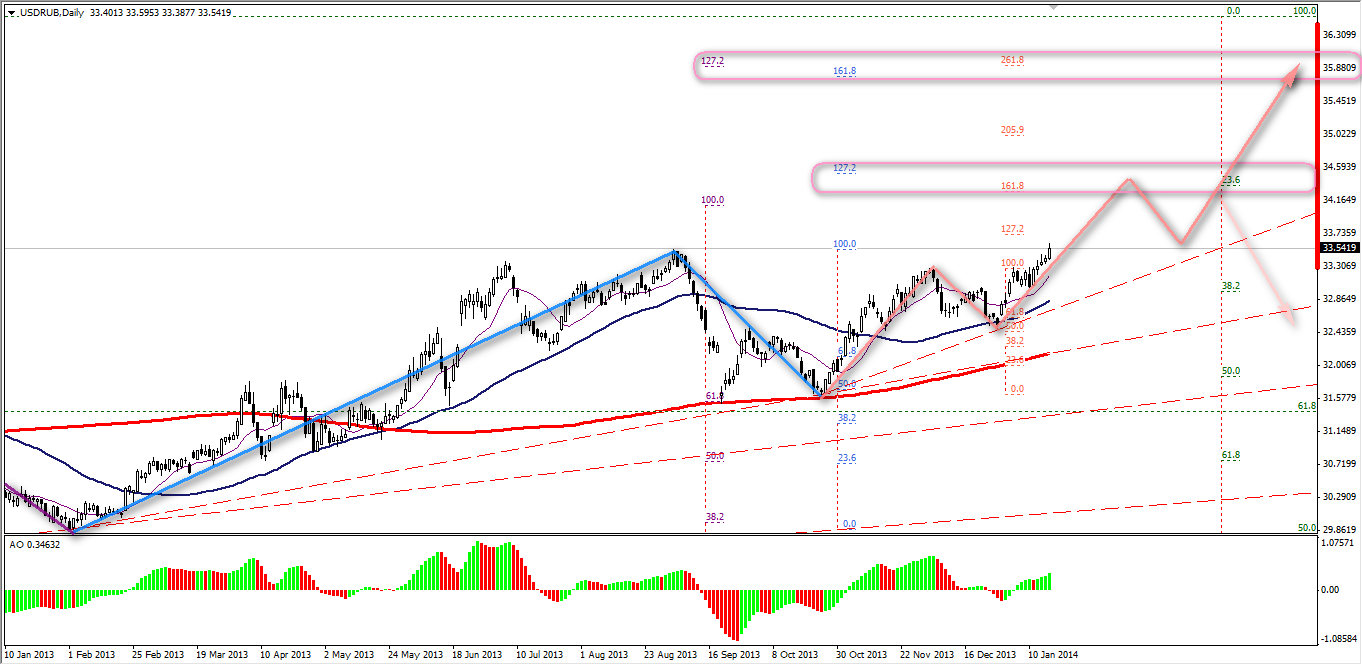
Task: Click the AO 0.34632 indicator label
Action: point(36,543)
